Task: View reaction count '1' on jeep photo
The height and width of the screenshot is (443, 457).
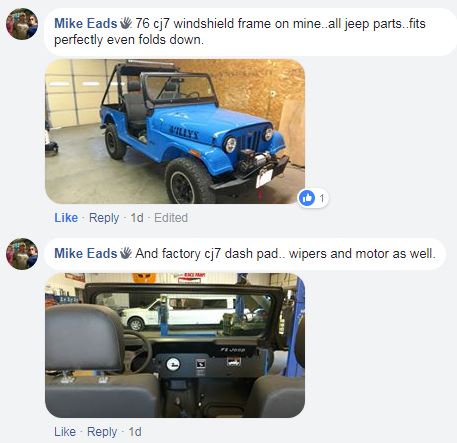Action: point(322,199)
